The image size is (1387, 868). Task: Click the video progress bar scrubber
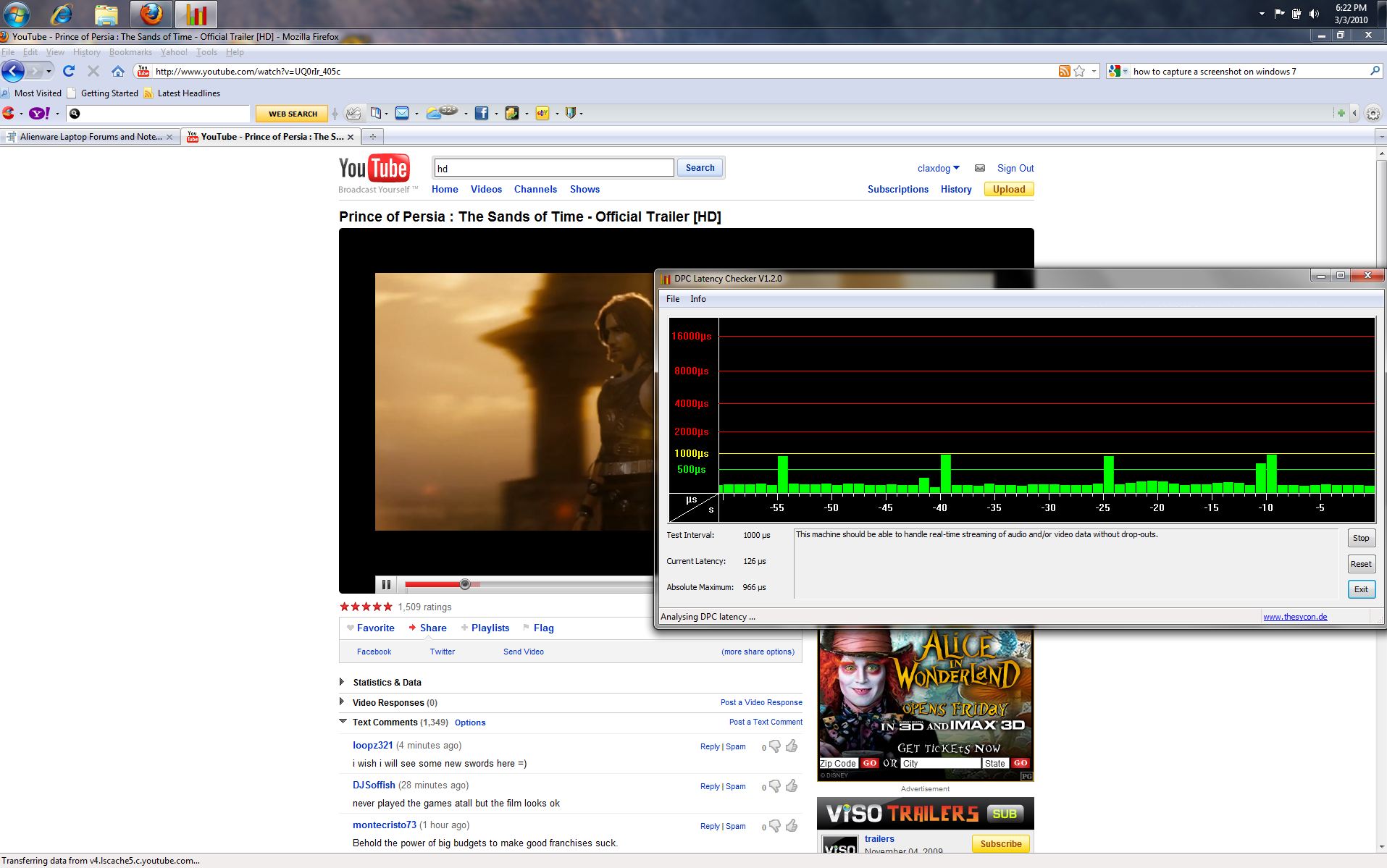pyautogui.click(x=465, y=584)
